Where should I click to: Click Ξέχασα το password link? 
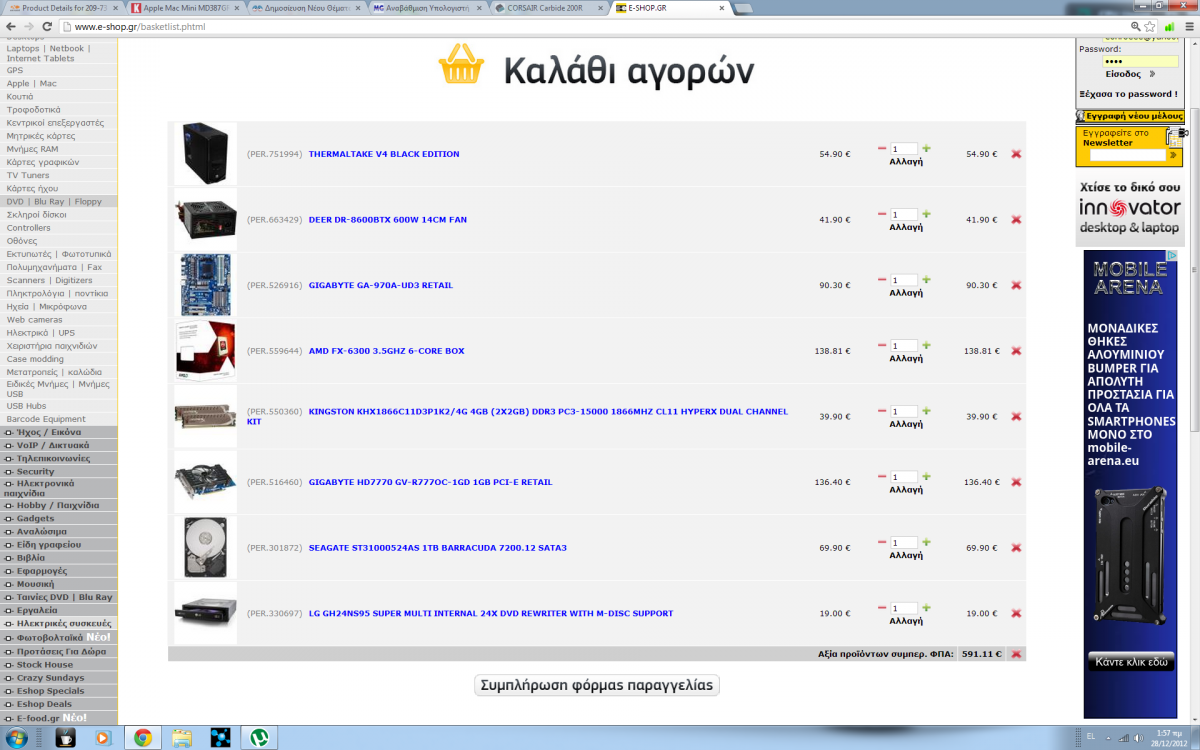coord(1128,94)
